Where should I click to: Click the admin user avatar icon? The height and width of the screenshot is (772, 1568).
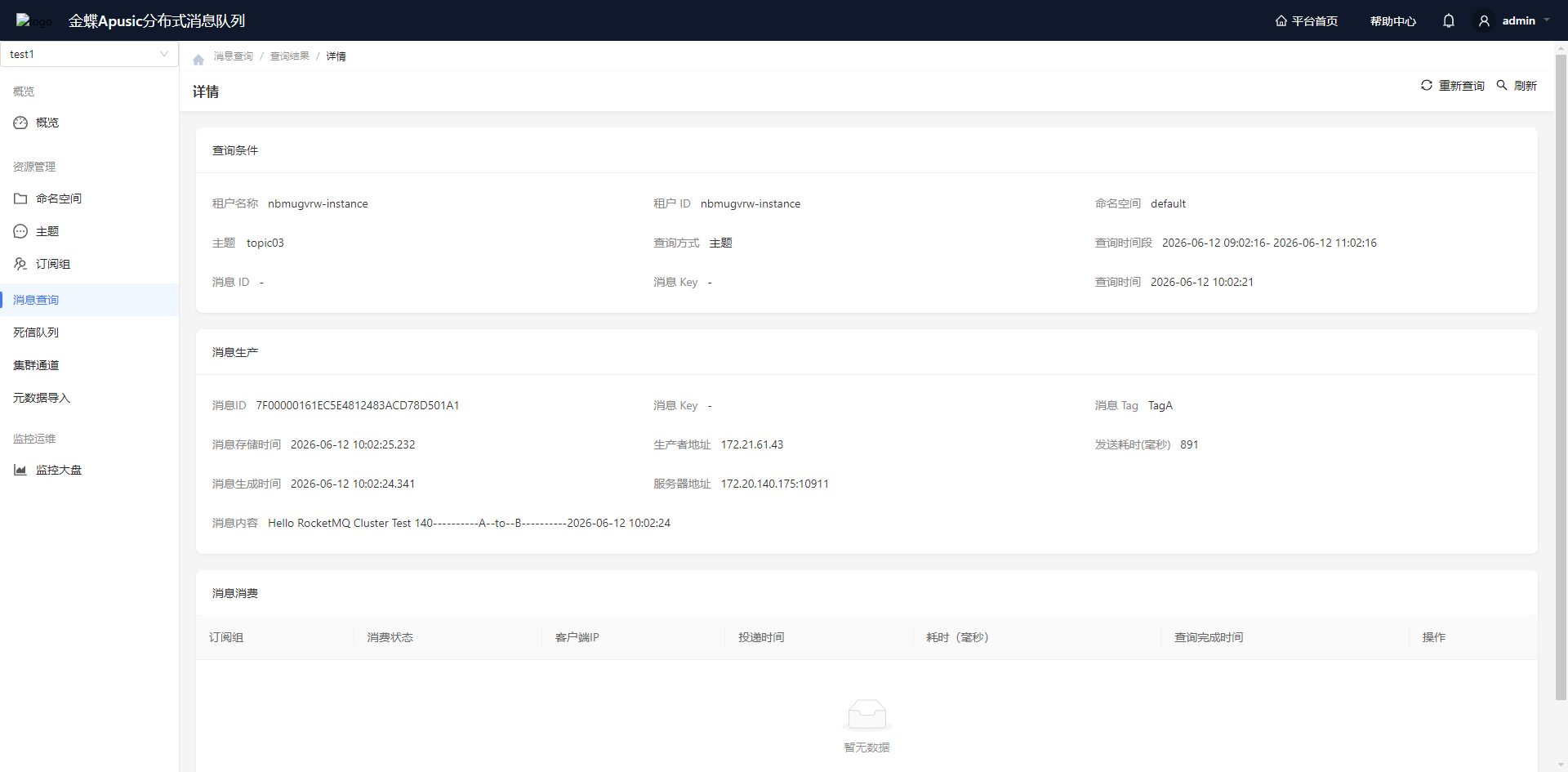(1484, 21)
